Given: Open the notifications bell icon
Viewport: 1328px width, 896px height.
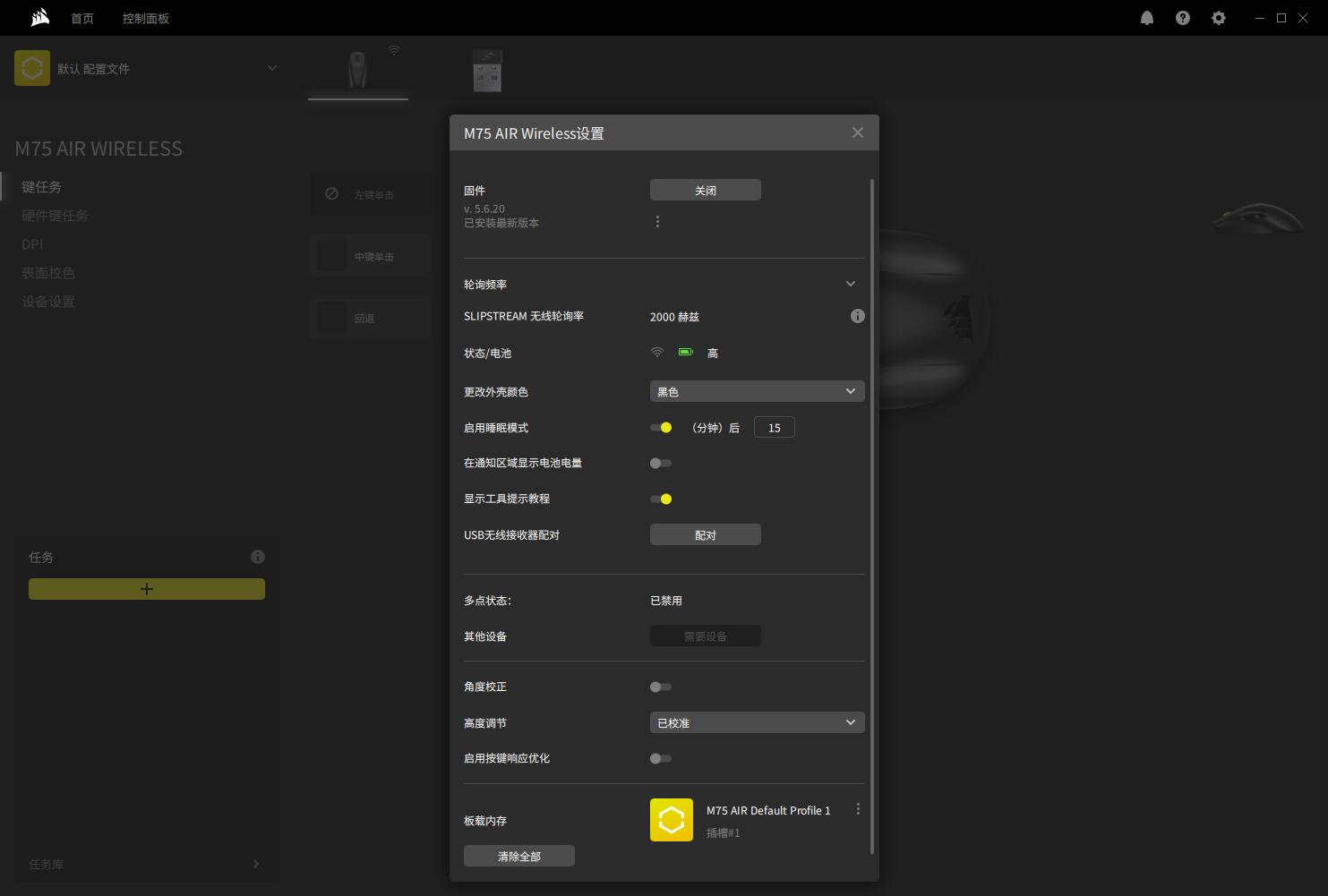Looking at the screenshot, I should (1147, 18).
